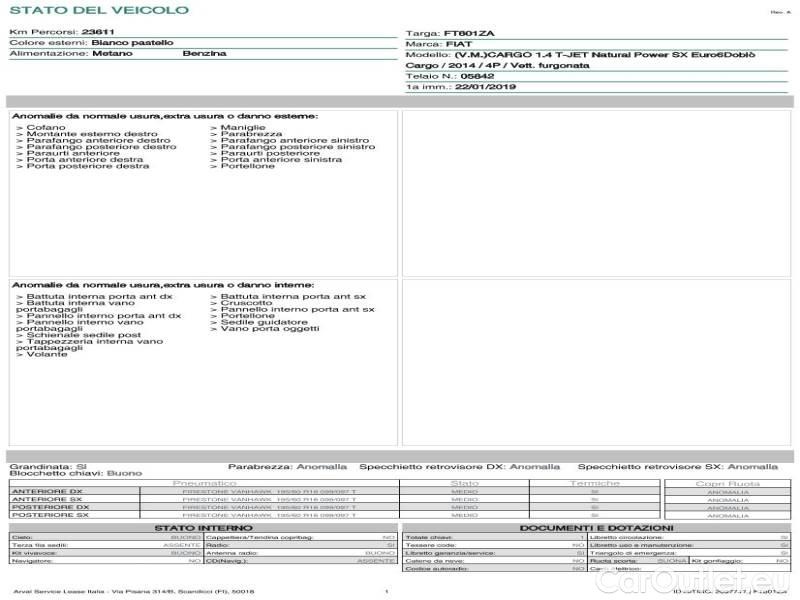Click the STATO INTERNO section header

click(197, 527)
